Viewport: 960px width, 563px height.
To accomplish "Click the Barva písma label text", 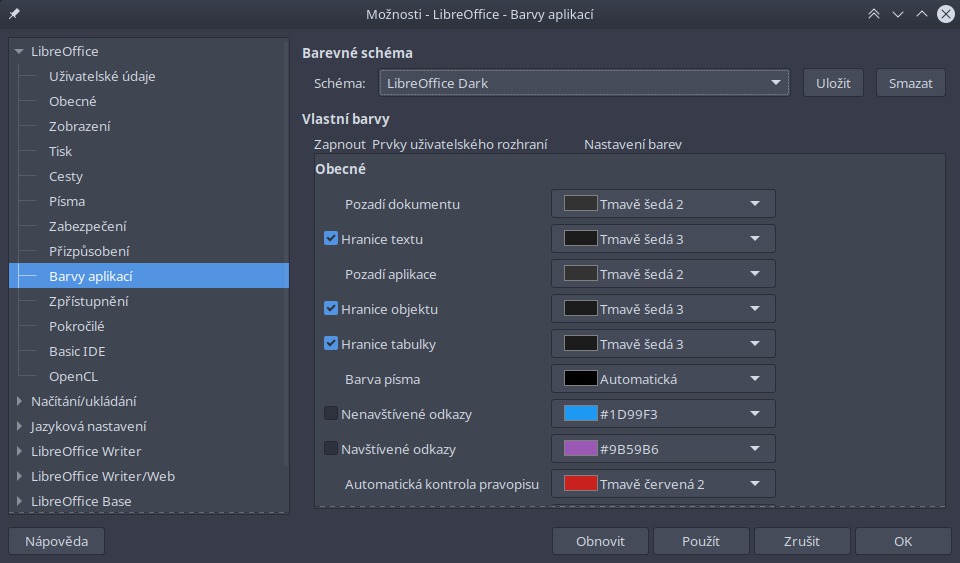I will tap(383, 379).
